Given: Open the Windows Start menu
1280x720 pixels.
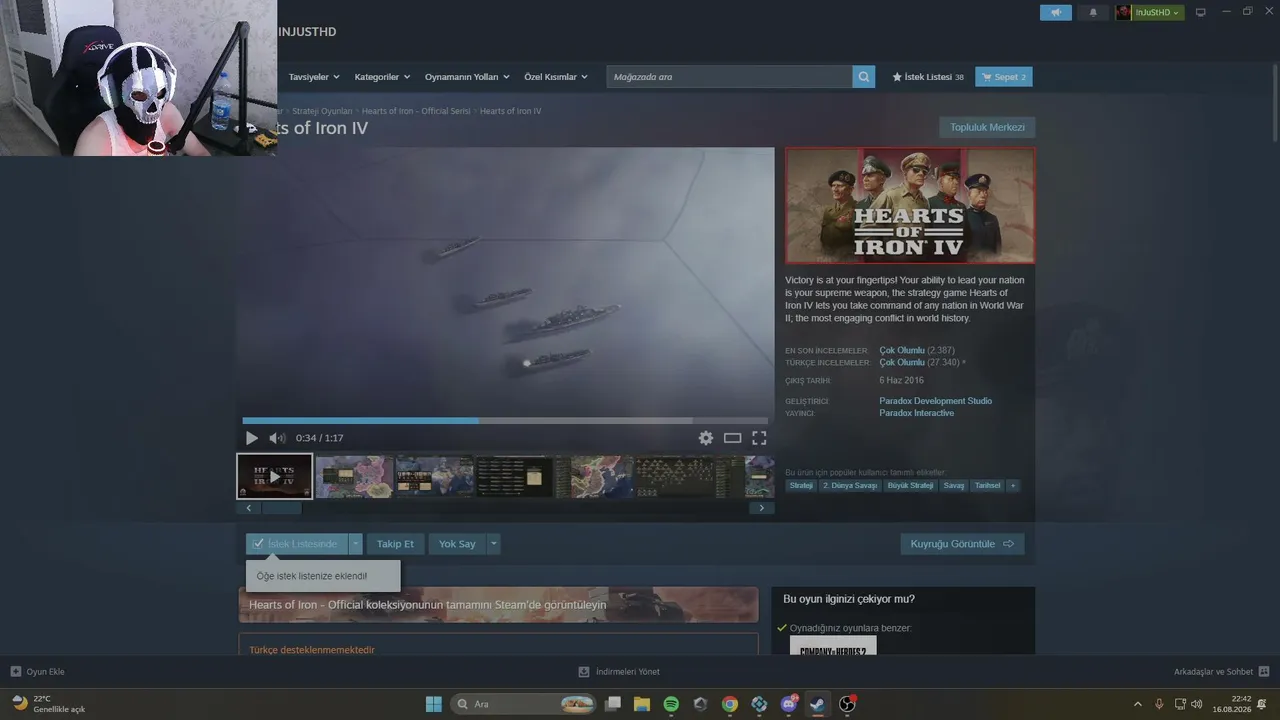Looking at the screenshot, I should coord(434,704).
